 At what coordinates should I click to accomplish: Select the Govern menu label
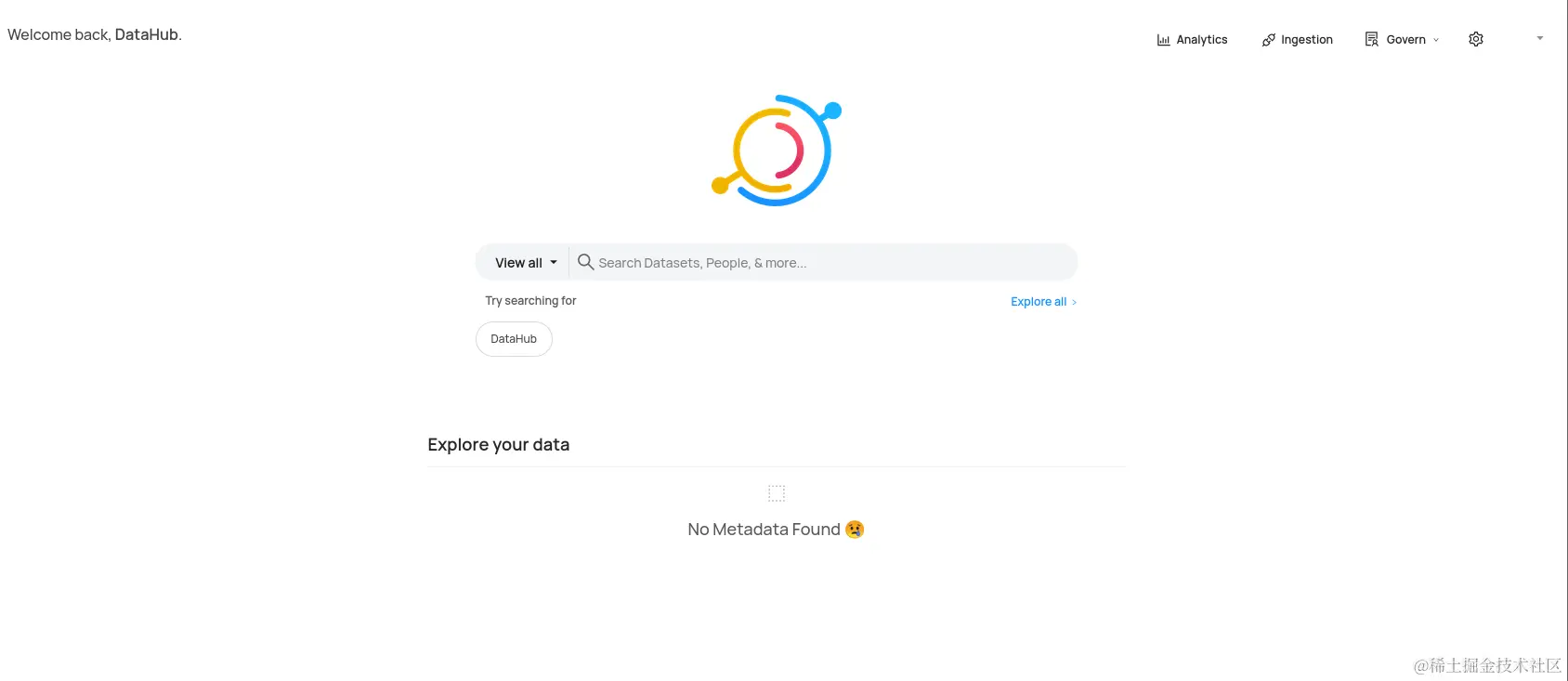1405,40
